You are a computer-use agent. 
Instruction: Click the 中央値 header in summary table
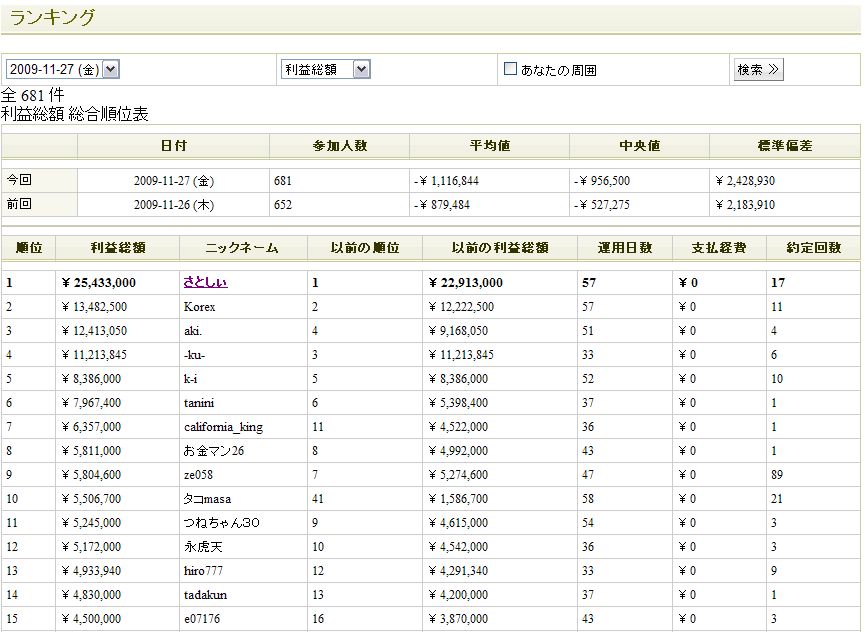coord(639,146)
